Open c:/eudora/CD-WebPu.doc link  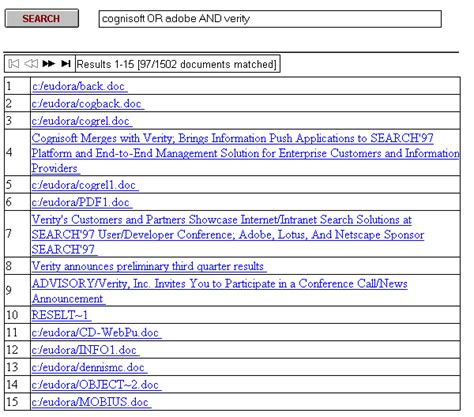[96, 332]
